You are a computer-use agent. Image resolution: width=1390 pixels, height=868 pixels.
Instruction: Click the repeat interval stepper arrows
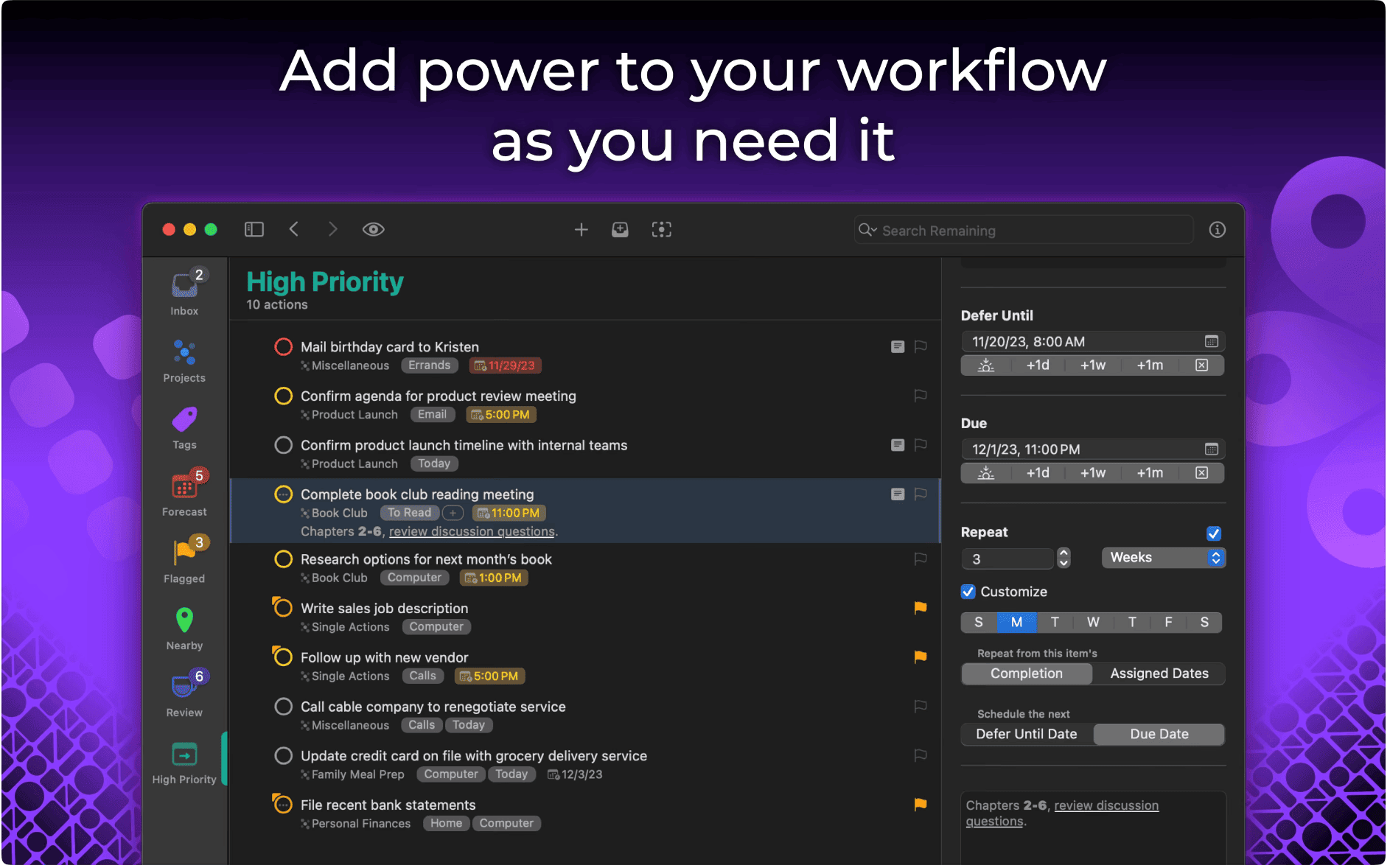click(1063, 558)
